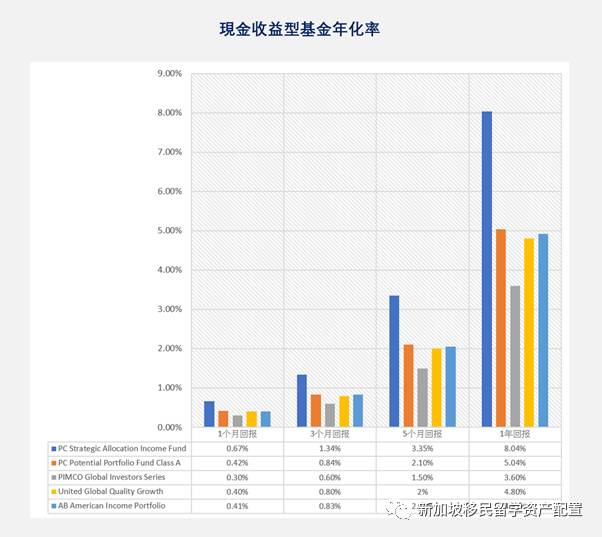The image size is (602, 537).
Task: Click the 1个月回报 category header
Action: 237,434
